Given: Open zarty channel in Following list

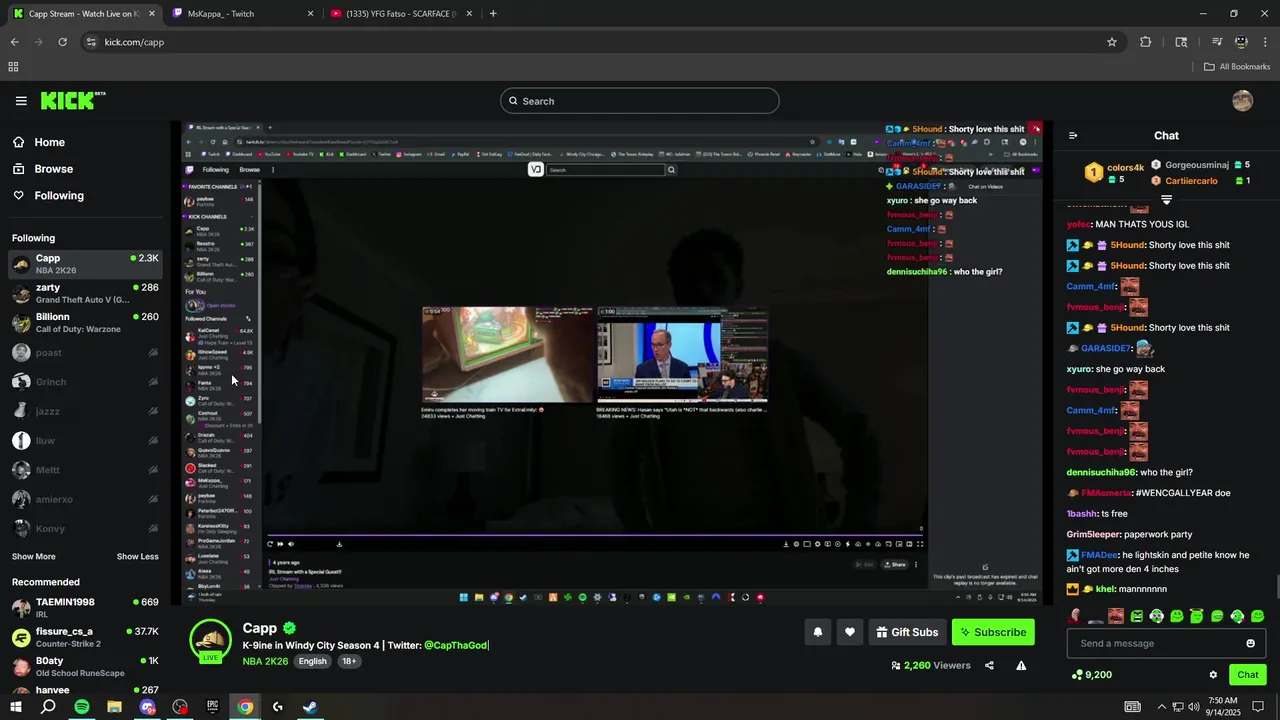Looking at the screenshot, I should pos(85,293).
